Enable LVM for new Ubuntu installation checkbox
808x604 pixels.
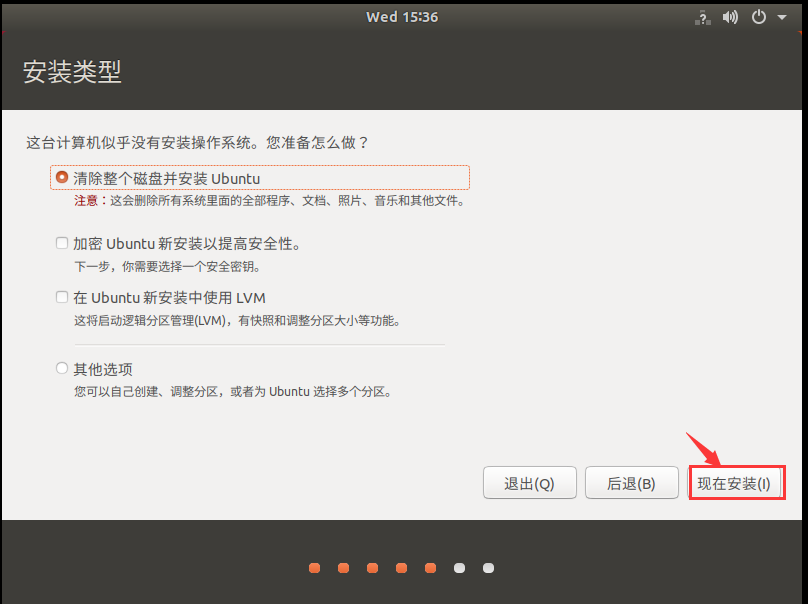click(x=62, y=297)
